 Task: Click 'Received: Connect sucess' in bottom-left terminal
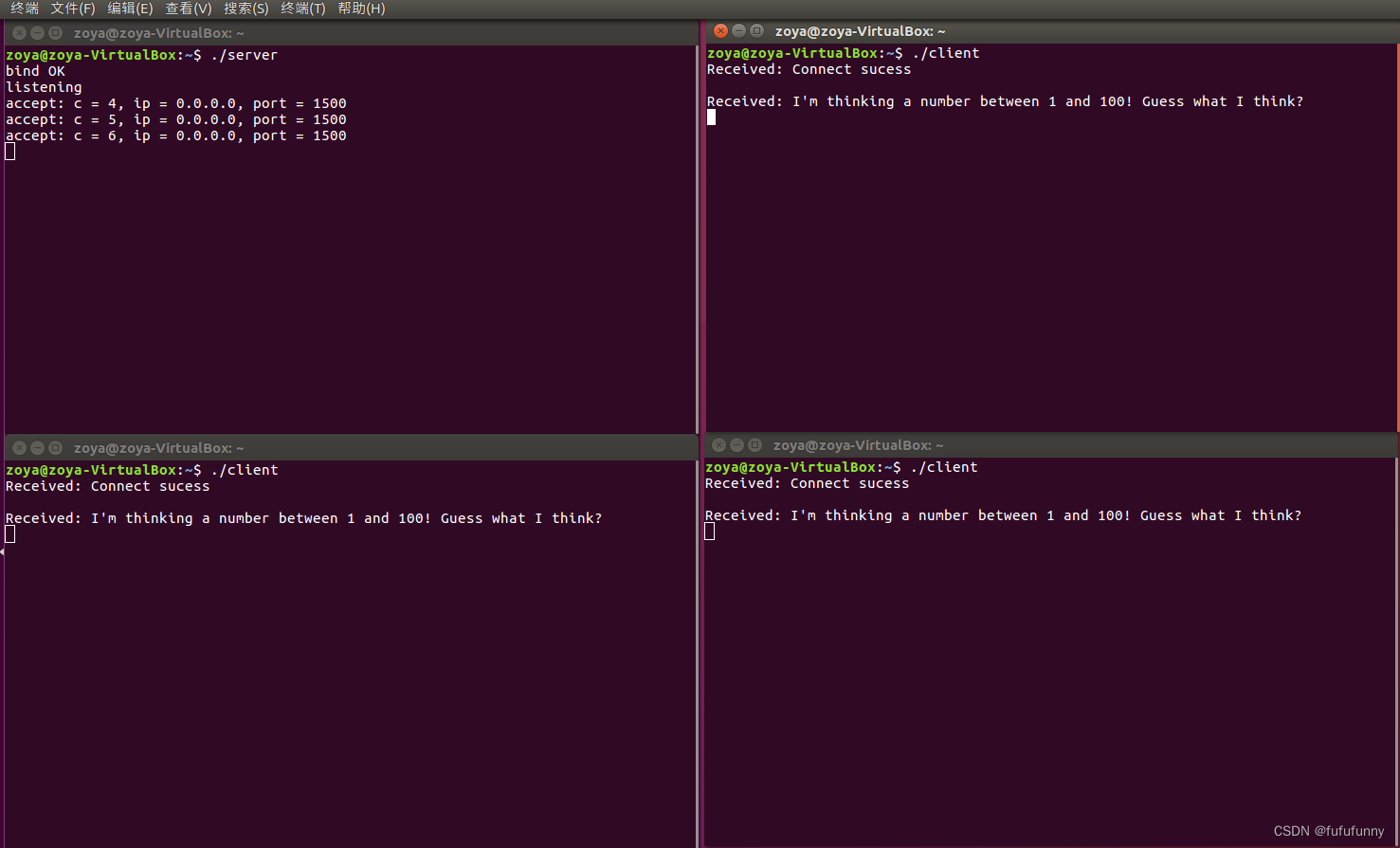(x=107, y=486)
